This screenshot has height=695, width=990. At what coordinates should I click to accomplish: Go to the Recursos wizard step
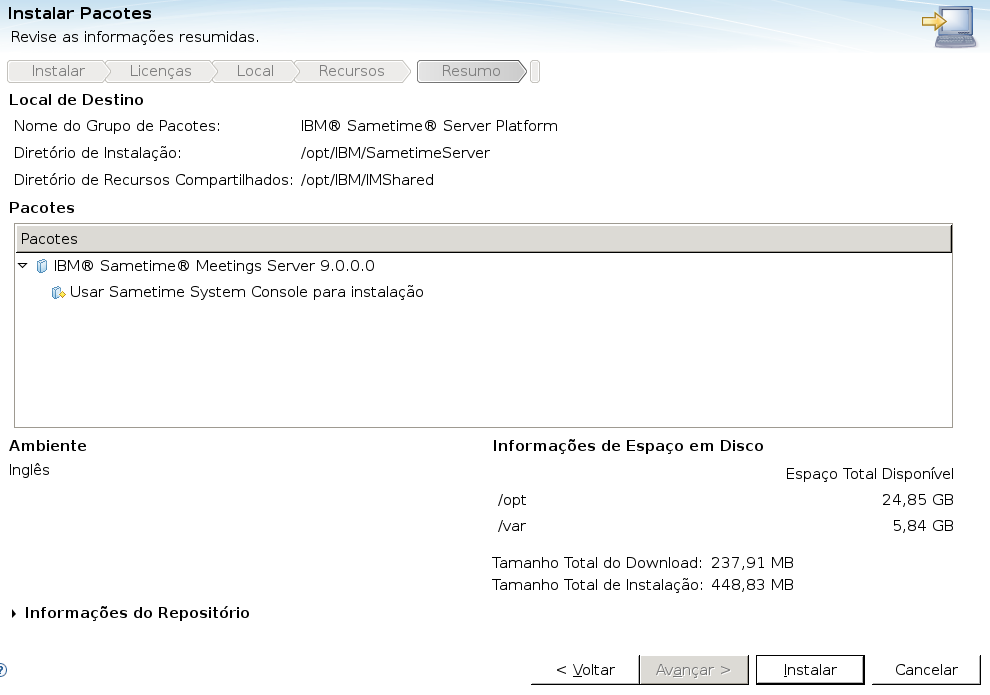[351, 71]
